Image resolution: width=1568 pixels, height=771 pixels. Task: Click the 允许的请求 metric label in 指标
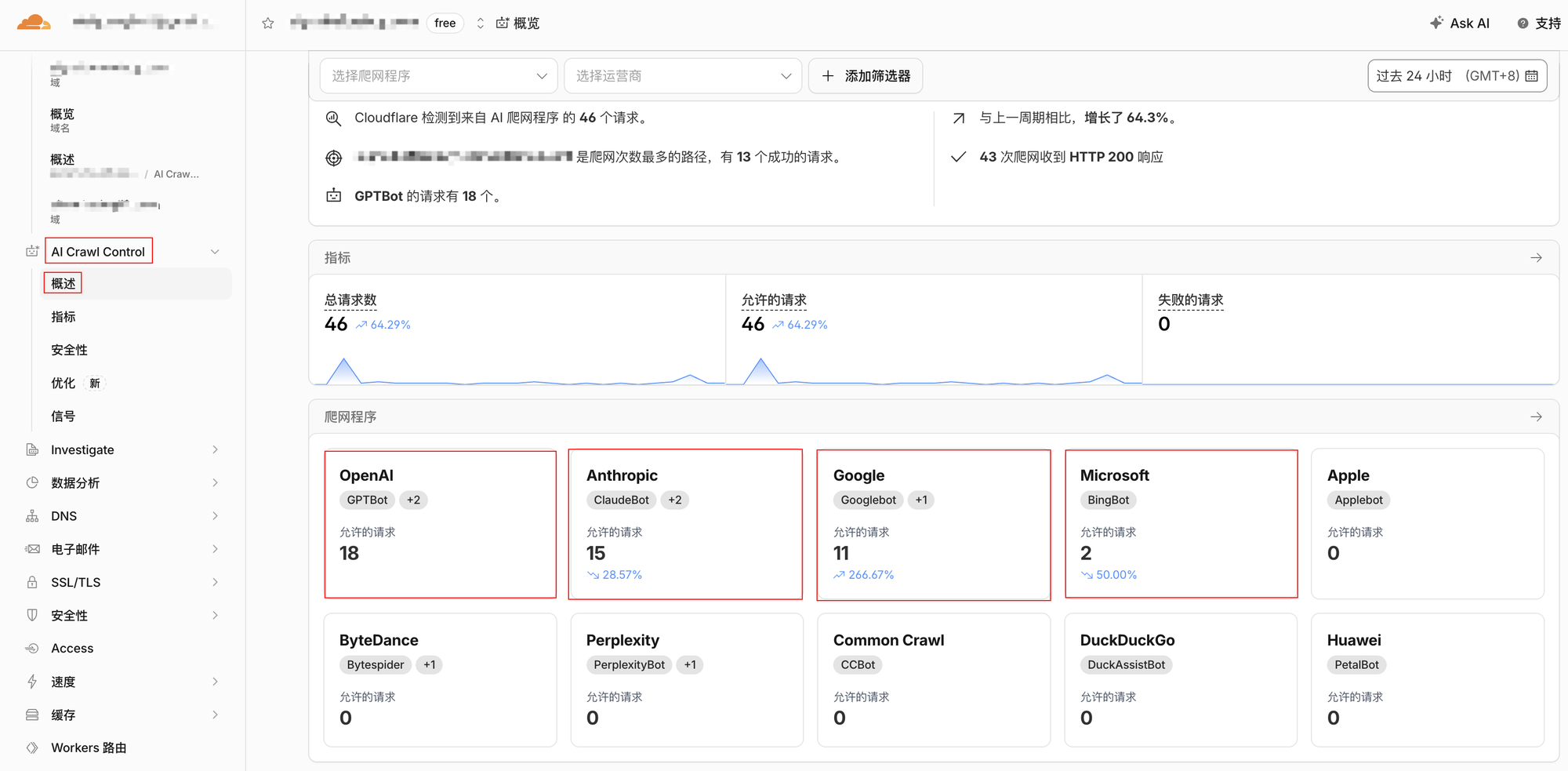click(774, 300)
